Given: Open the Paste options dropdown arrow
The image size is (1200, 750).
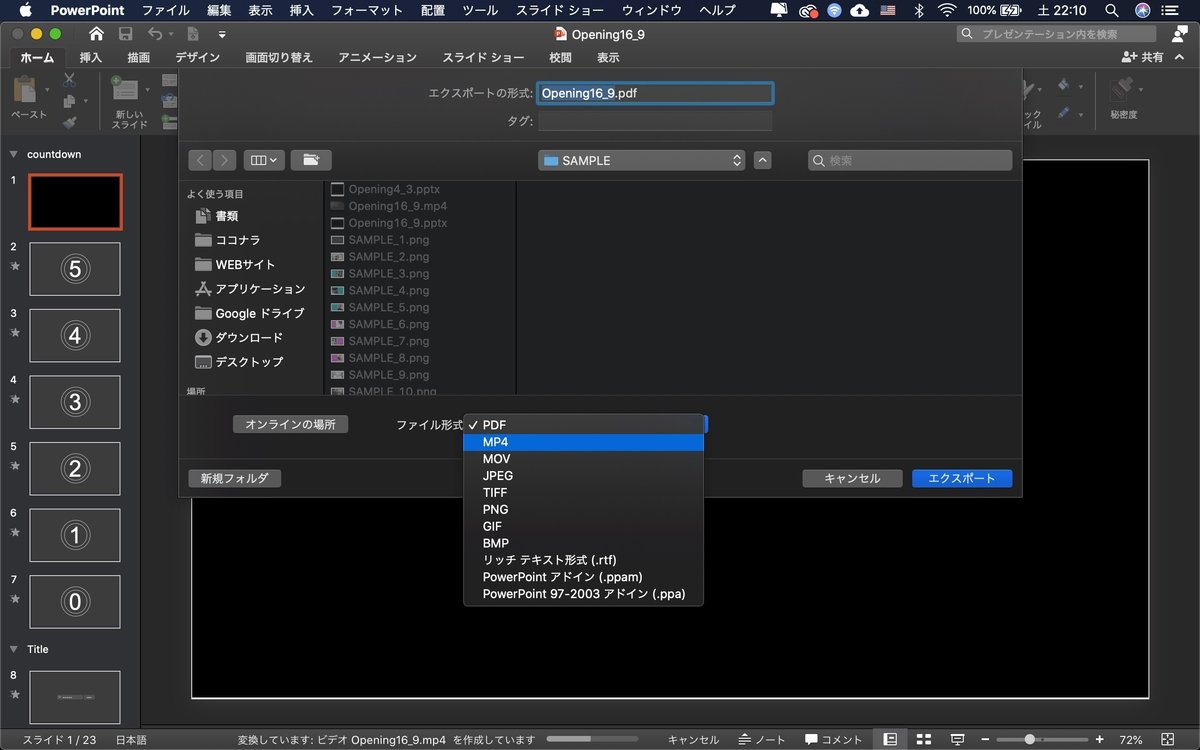Looking at the screenshot, I should point(46,90).
